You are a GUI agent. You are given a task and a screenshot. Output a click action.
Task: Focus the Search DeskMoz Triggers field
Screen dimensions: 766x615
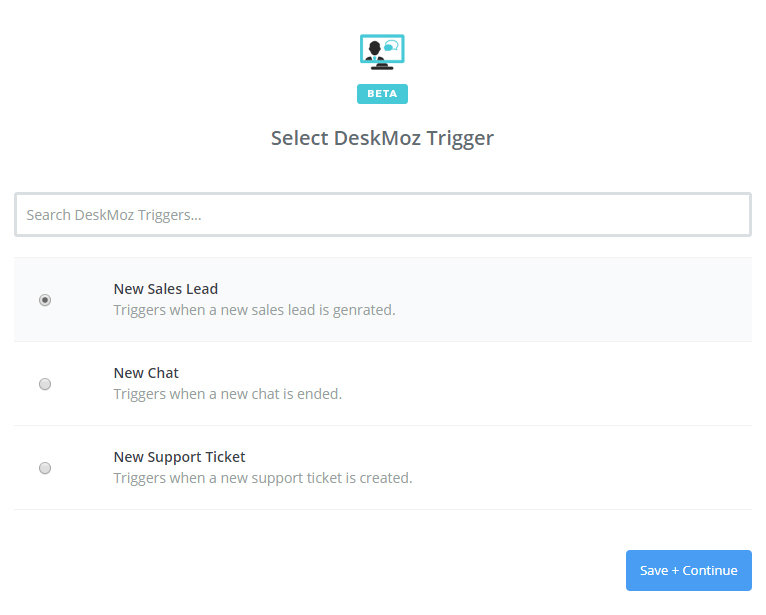[x=383, y=215]
